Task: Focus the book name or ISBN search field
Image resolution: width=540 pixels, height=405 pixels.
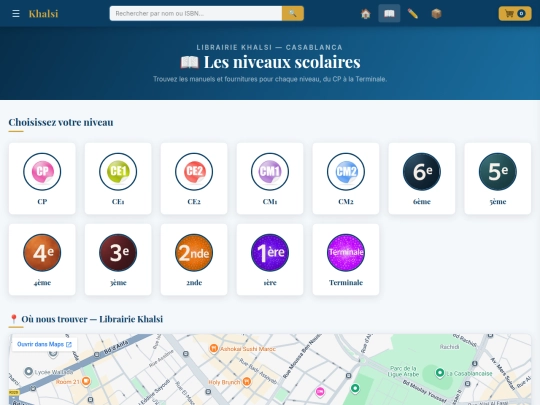Action: (x=196, y=13)
